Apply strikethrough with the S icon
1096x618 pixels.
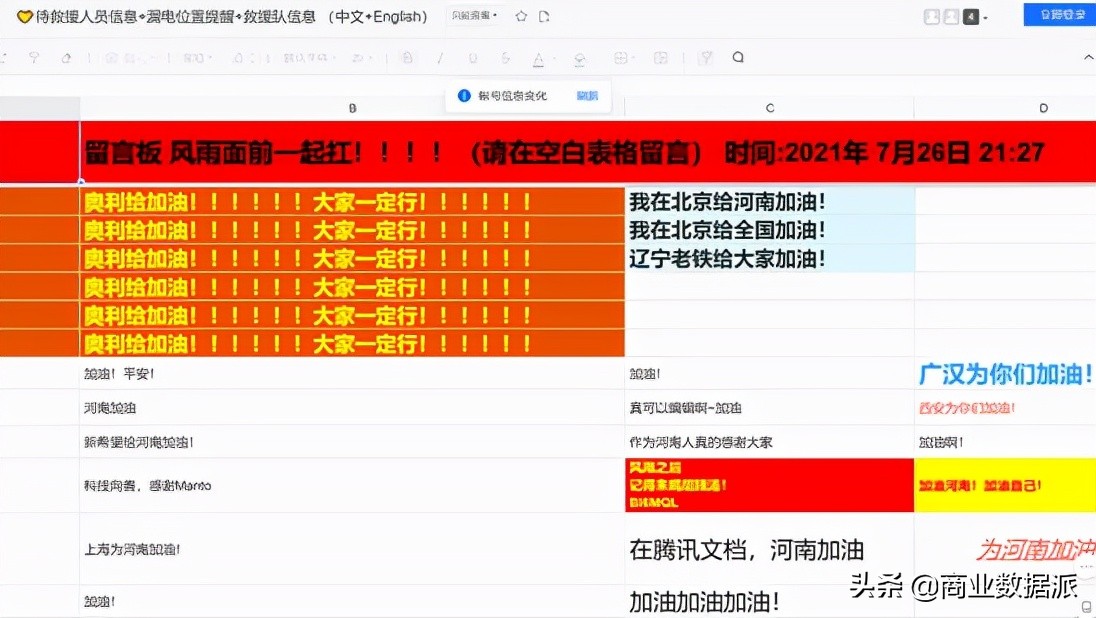click(505, 59)
